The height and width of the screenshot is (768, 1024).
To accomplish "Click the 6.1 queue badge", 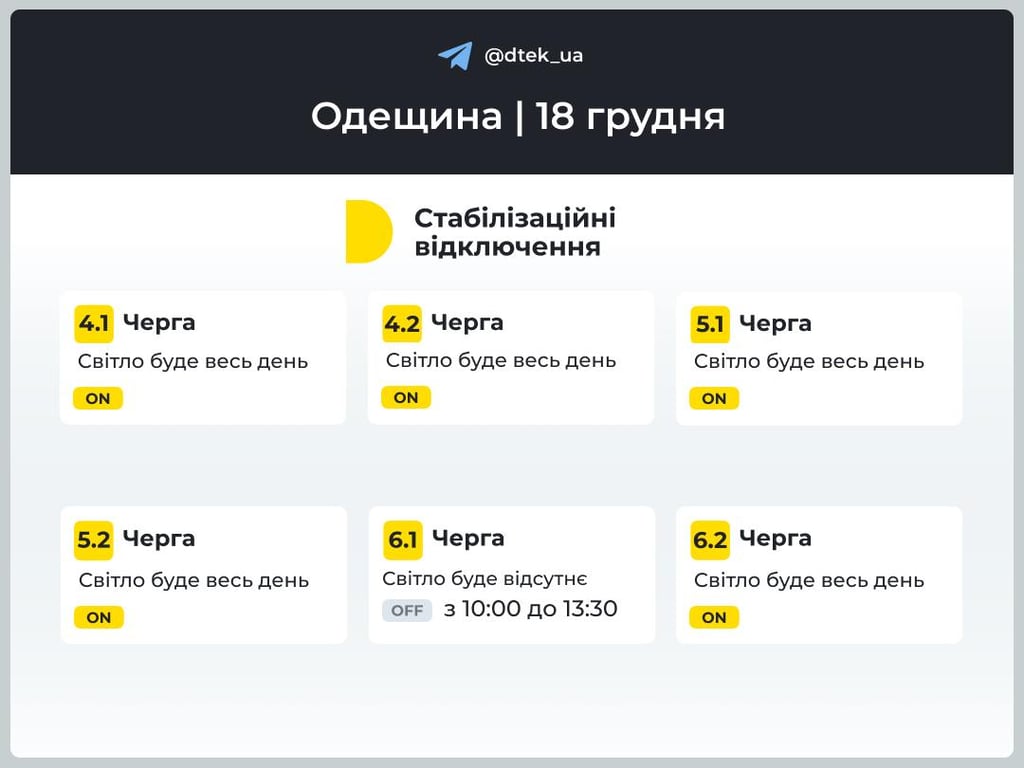I will pos(404,539).
